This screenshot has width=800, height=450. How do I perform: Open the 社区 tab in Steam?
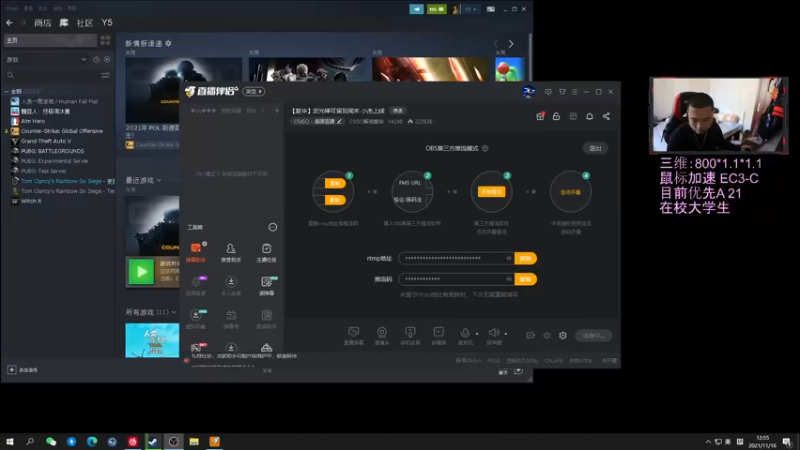pos(85,23)
